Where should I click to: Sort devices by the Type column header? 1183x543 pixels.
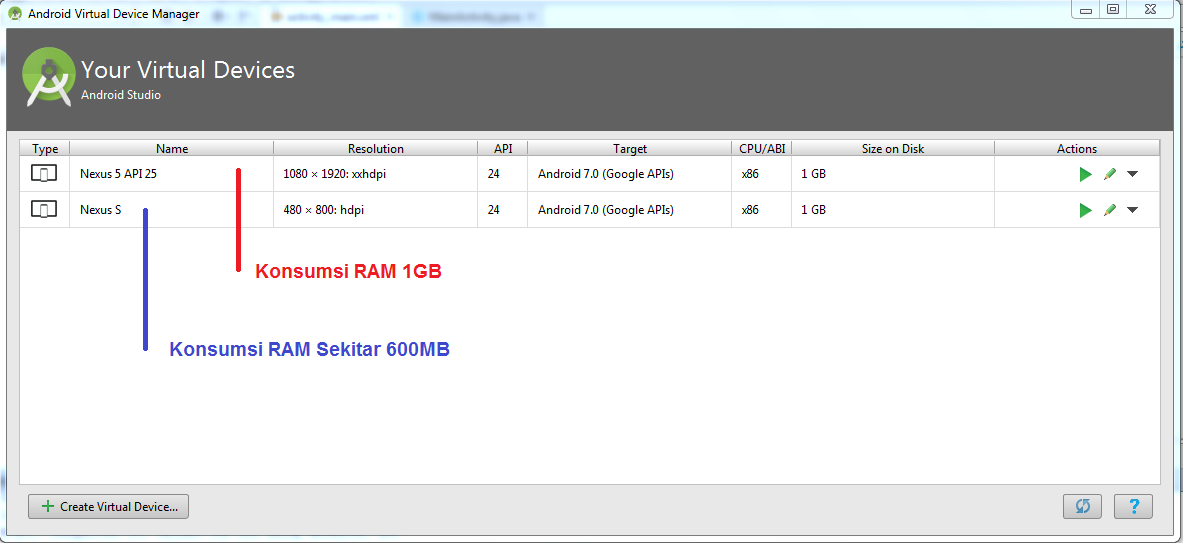[x=45, y=149]
